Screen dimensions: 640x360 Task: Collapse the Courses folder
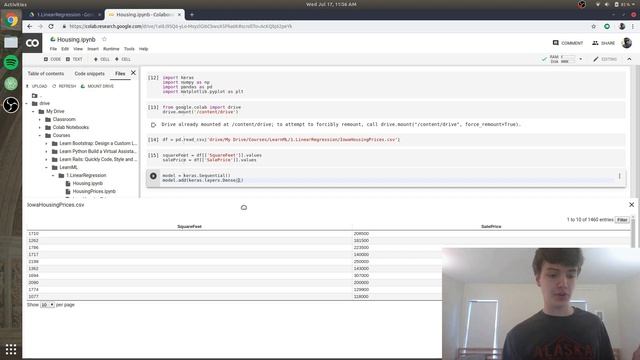point(40,136)
